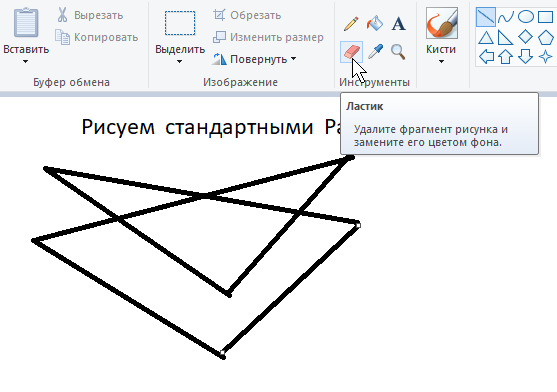
Task: Pick the Oval shape
Action: (526, 17)
